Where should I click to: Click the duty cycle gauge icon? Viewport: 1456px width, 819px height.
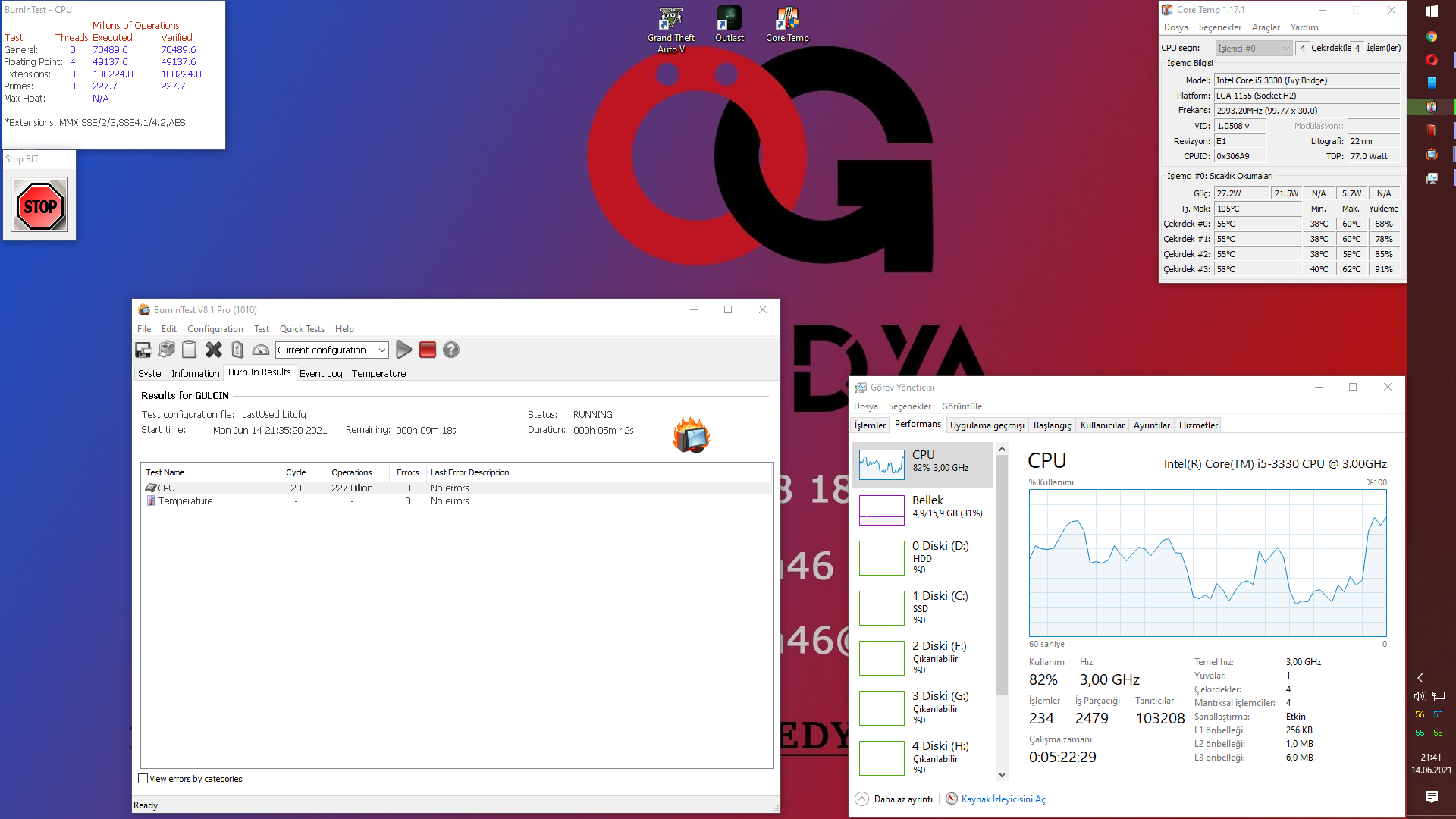[260, 350]
